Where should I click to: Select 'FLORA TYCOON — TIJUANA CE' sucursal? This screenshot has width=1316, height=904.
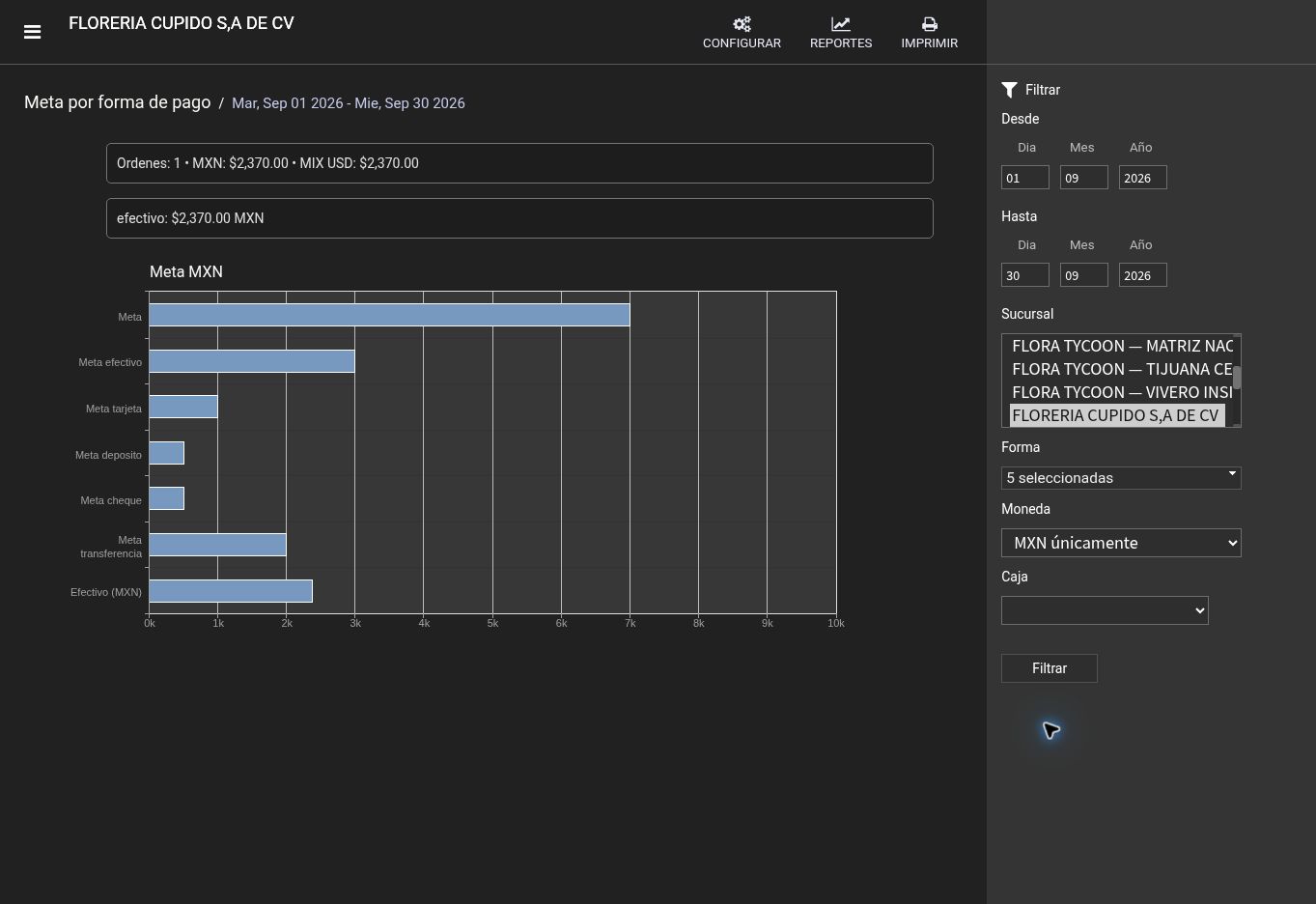click(x=1121, y=369)
